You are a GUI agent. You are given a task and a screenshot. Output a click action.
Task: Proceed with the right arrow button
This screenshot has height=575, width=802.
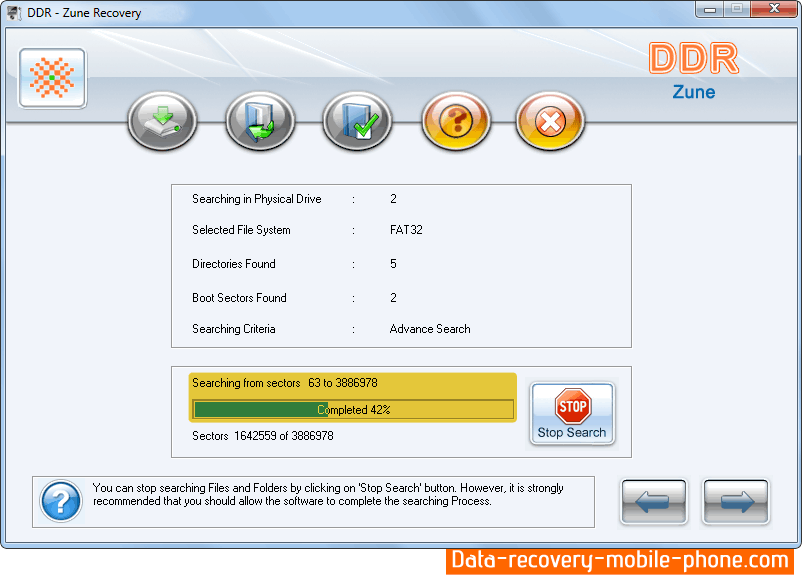(735, 502)
